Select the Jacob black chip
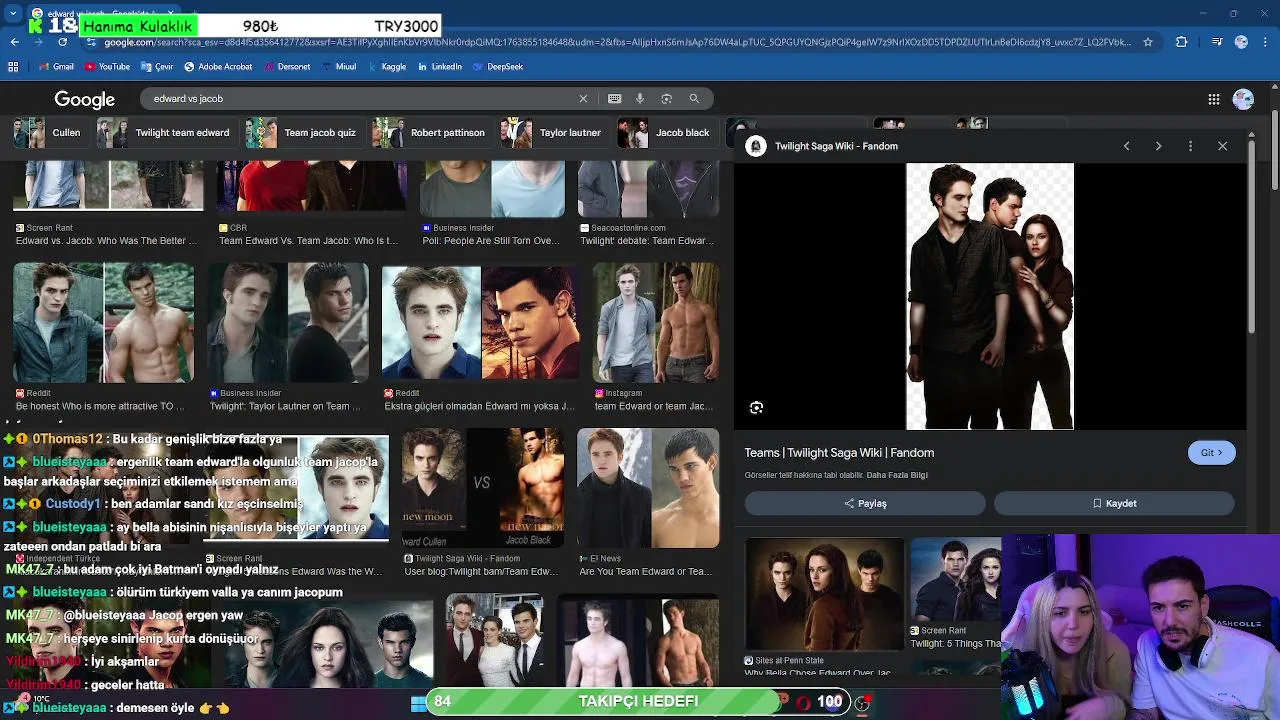This screenshot has width=1280, height=720. point(666,132)
